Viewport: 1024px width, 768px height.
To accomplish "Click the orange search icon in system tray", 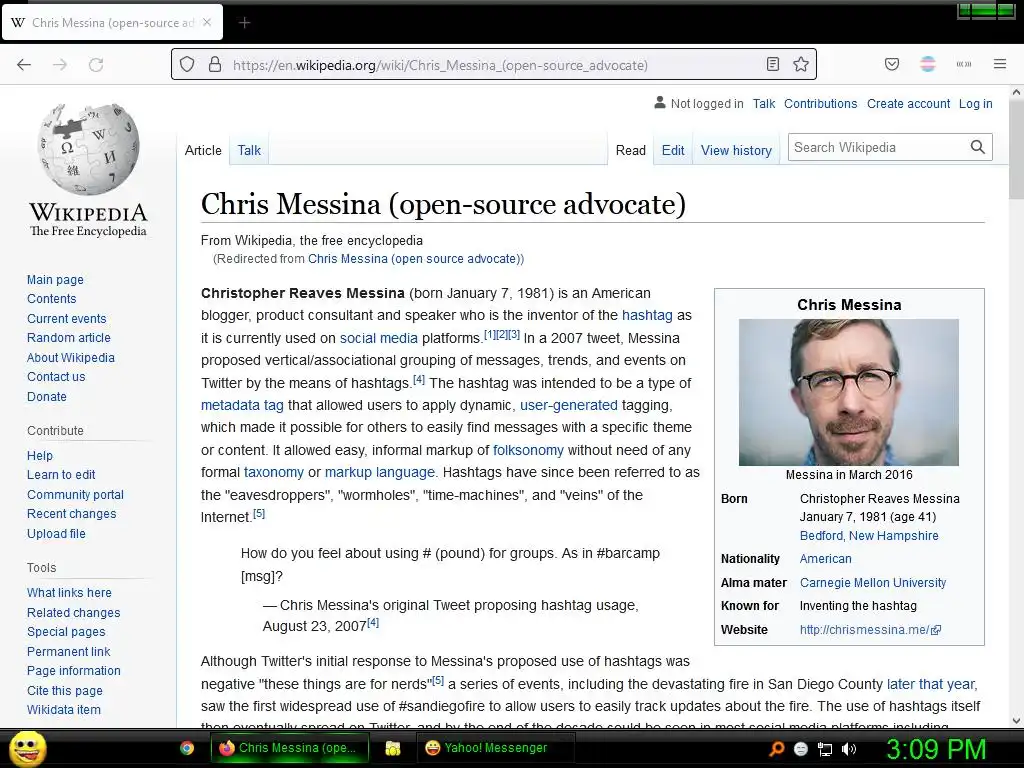I will [x=777, y=749].
